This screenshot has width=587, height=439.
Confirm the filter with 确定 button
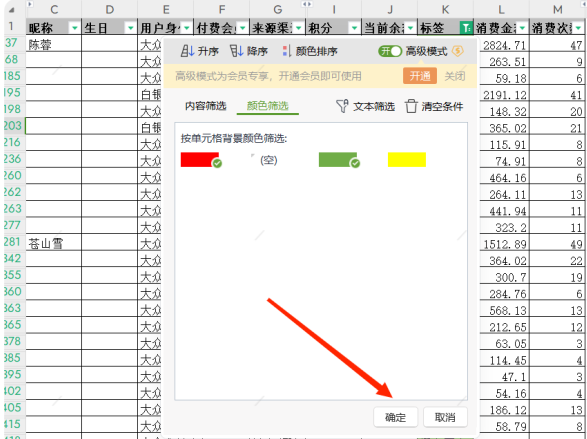[395, 417]
